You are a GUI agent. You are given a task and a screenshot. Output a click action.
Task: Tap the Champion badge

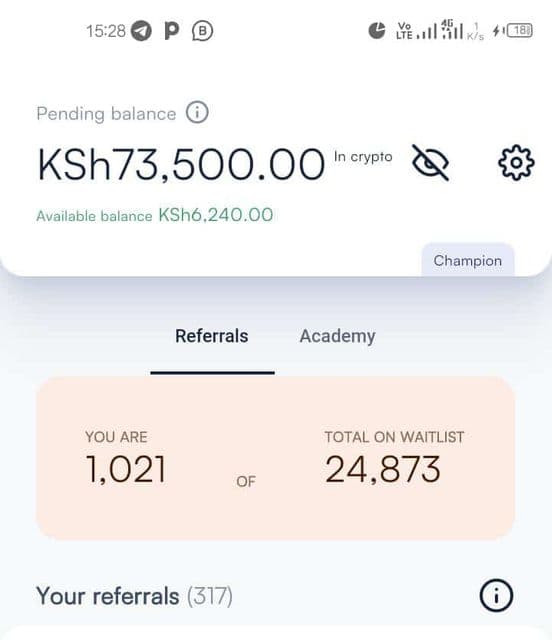467,260
